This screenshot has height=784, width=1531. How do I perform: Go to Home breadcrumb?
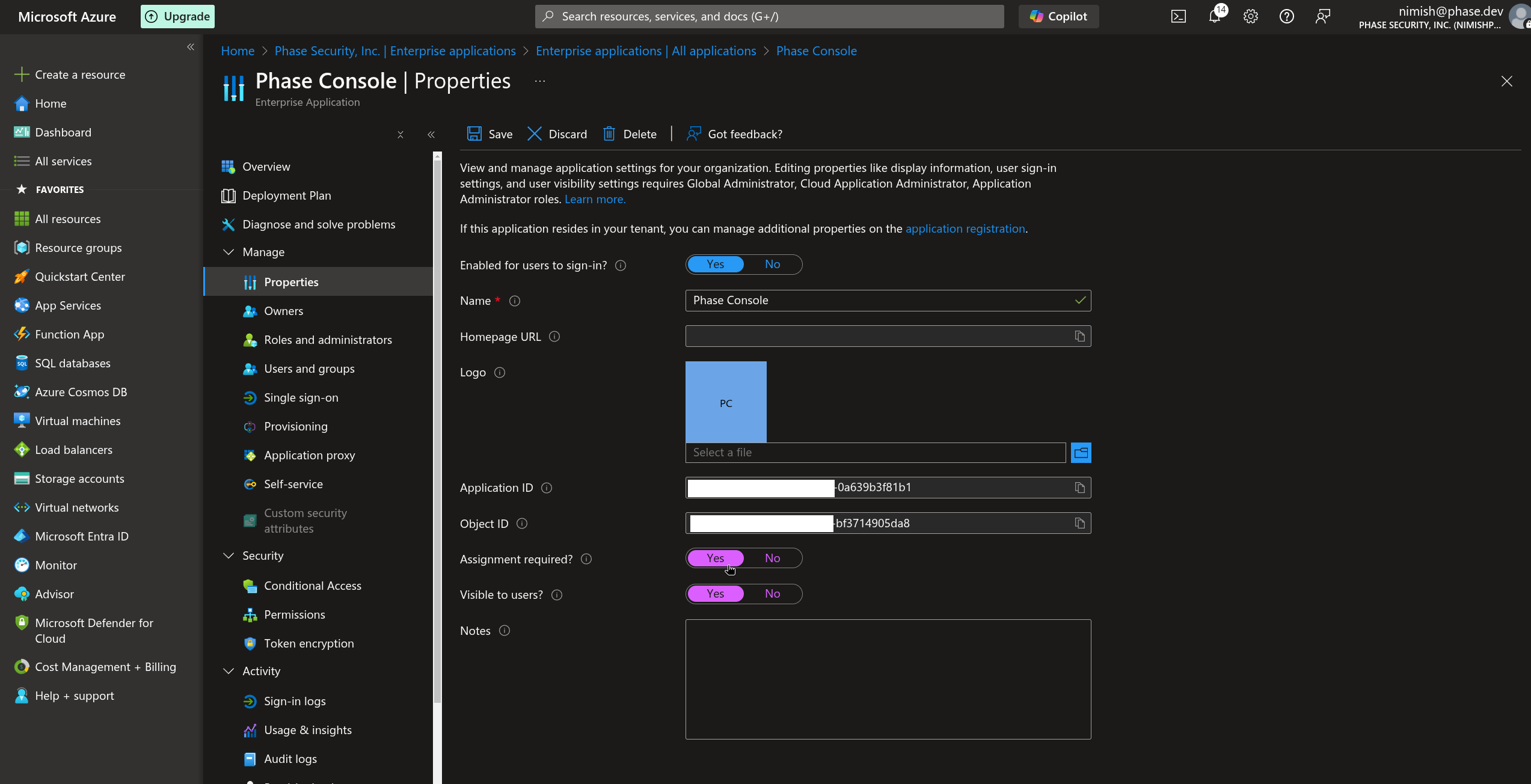pyautogui.click(x=238, y=51)
